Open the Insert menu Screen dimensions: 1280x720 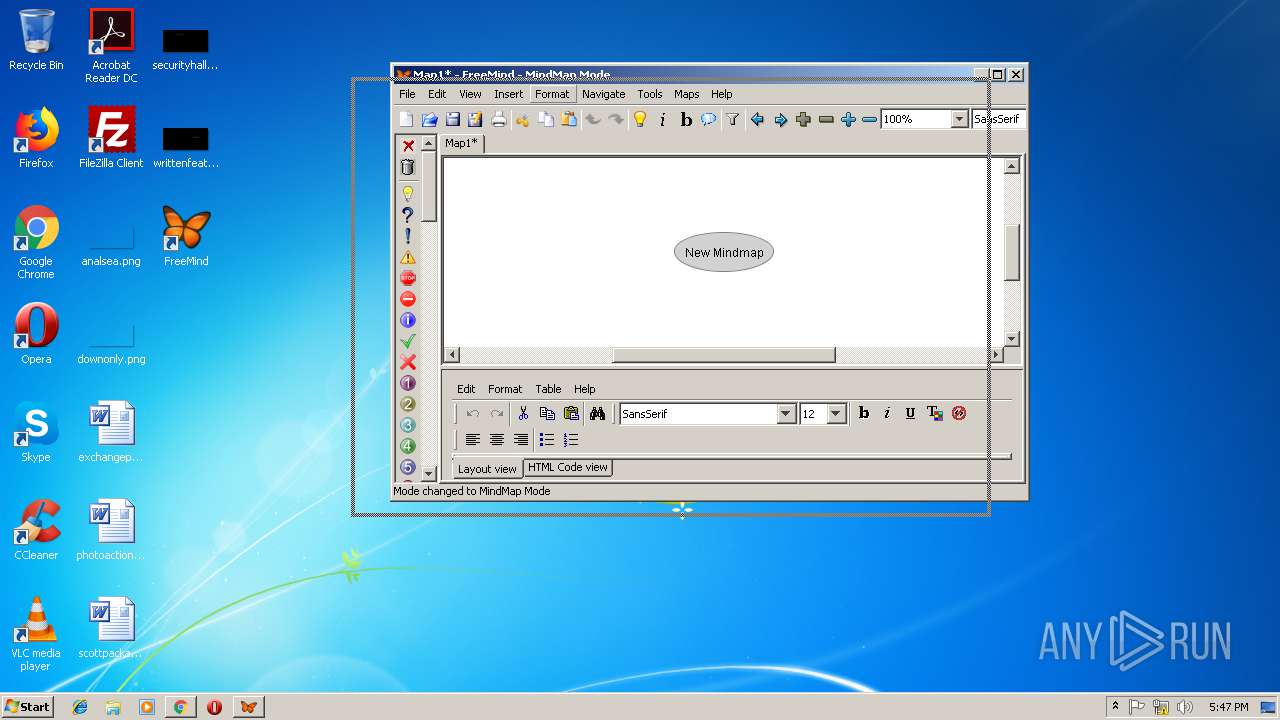(508, 94)
